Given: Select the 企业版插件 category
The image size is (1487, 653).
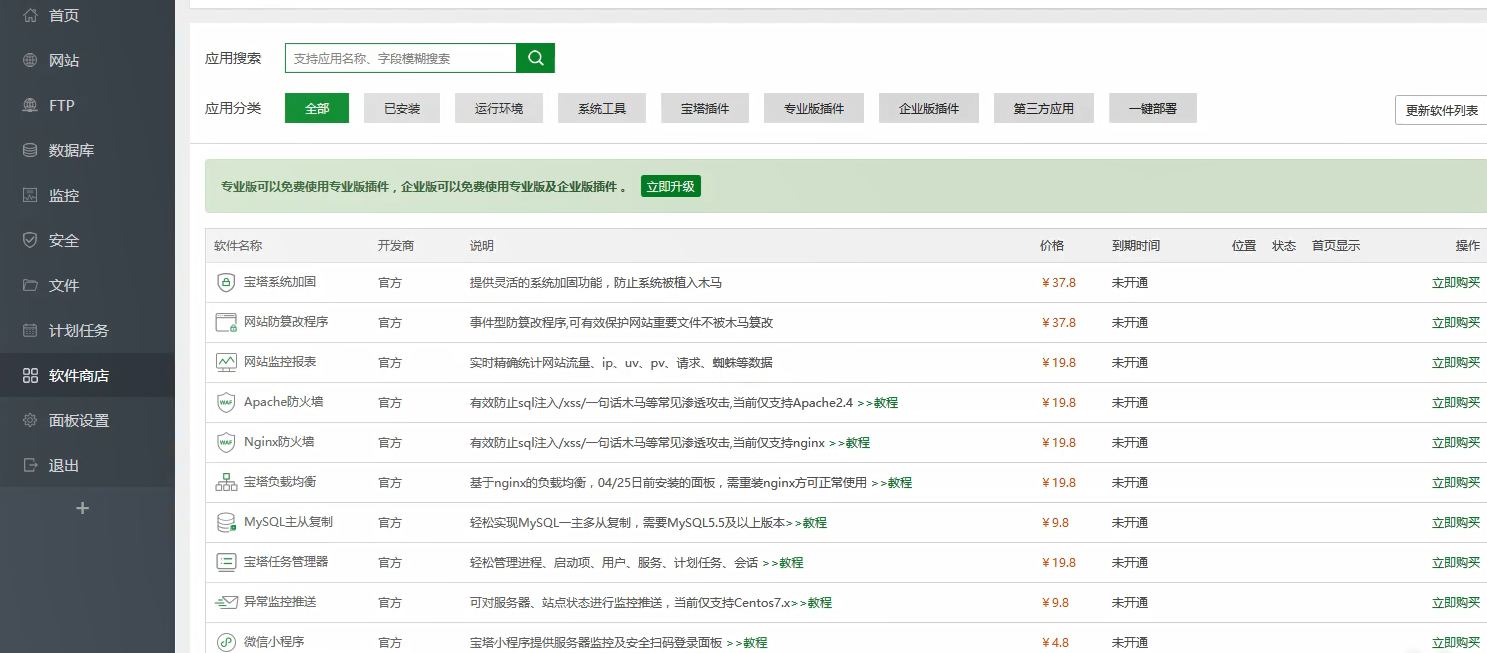Looking at the screenshot, I should (x=929, y=108).
